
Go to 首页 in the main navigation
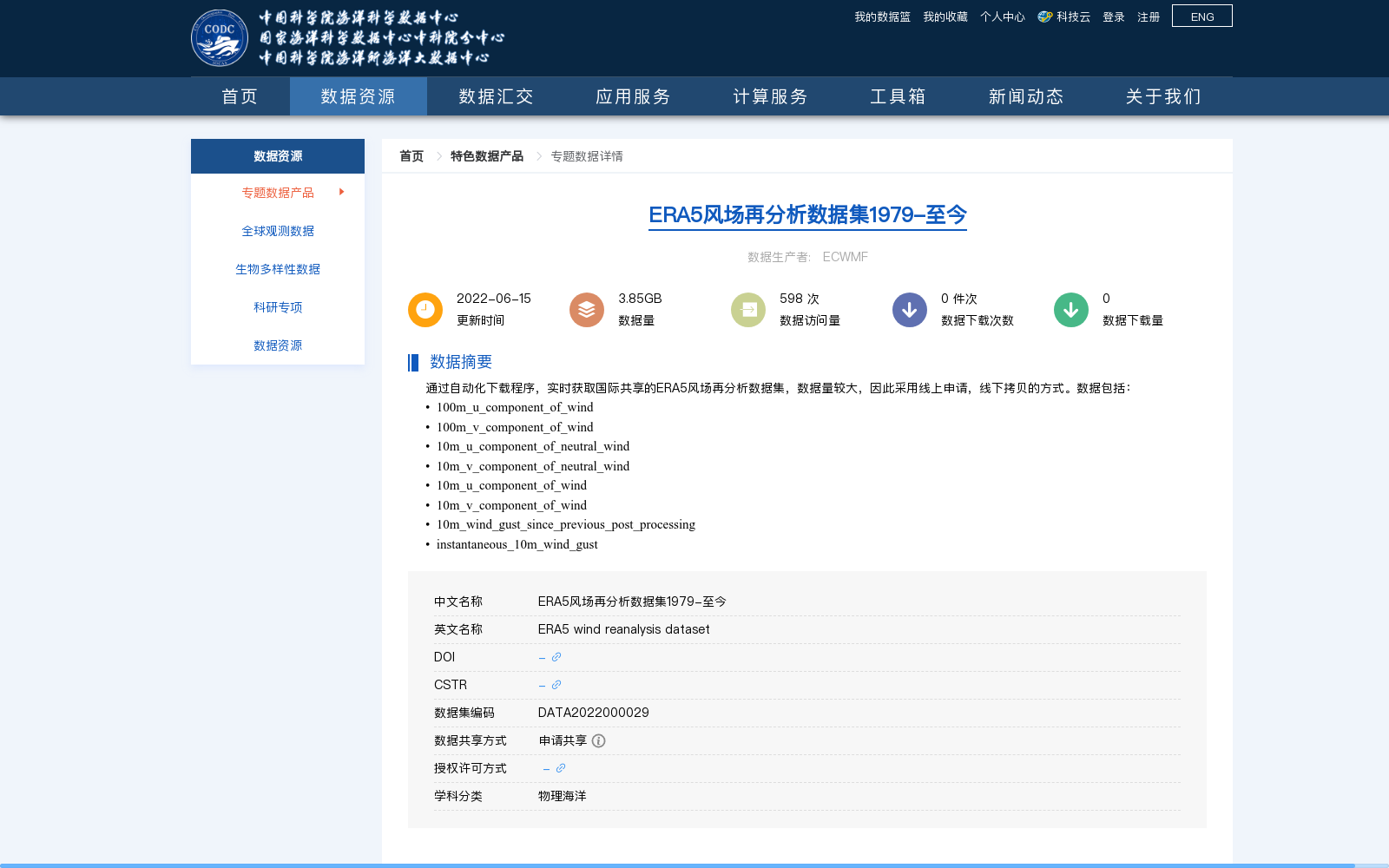(x=240, y=96)
